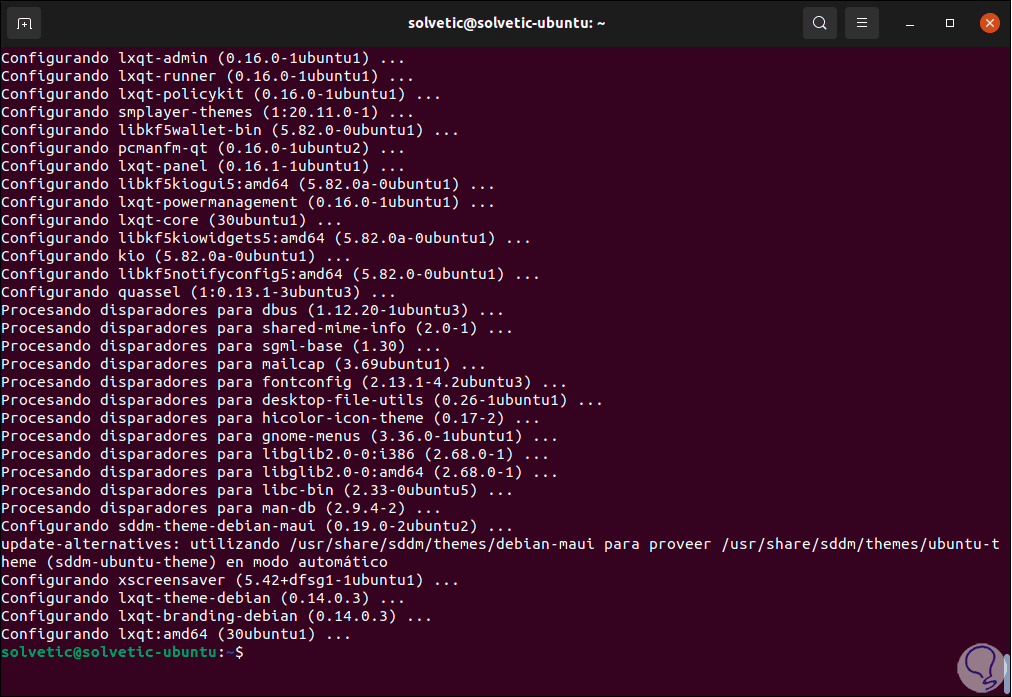
Task: Minimize the terminal window
Action: click(x=910, y=23)
